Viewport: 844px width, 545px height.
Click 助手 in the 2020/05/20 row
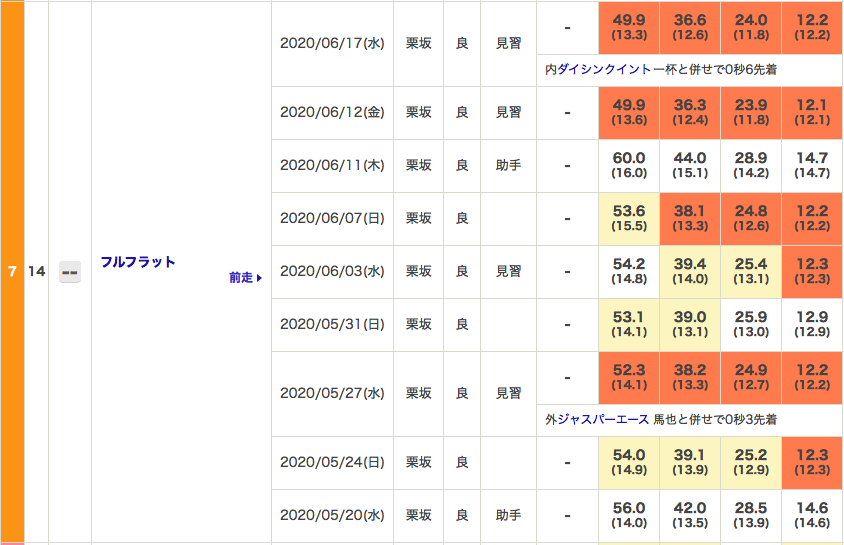pyautogui.click(x=508, y=515)
